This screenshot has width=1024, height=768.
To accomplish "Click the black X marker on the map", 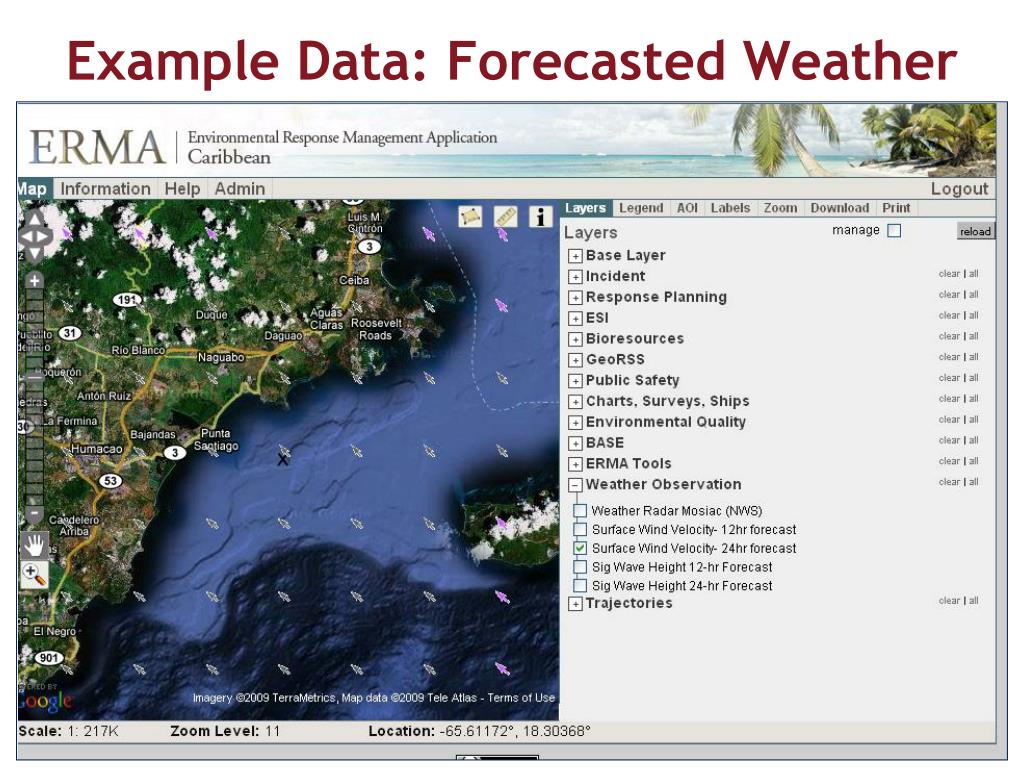I will click(283, 460).
